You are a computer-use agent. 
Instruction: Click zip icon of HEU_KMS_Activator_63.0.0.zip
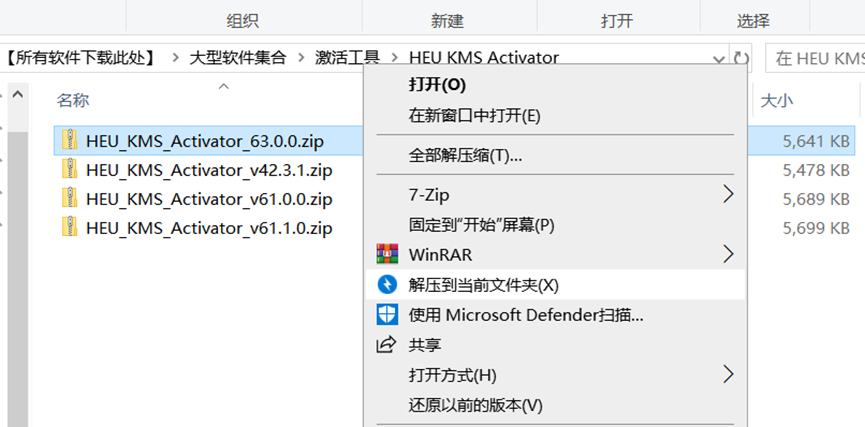(x=68, y=140)
